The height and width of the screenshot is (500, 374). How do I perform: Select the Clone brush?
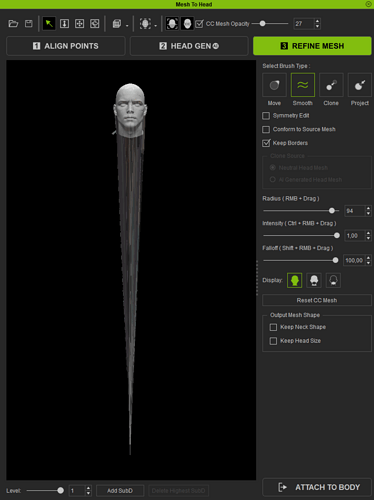click(x=331, y=85)
